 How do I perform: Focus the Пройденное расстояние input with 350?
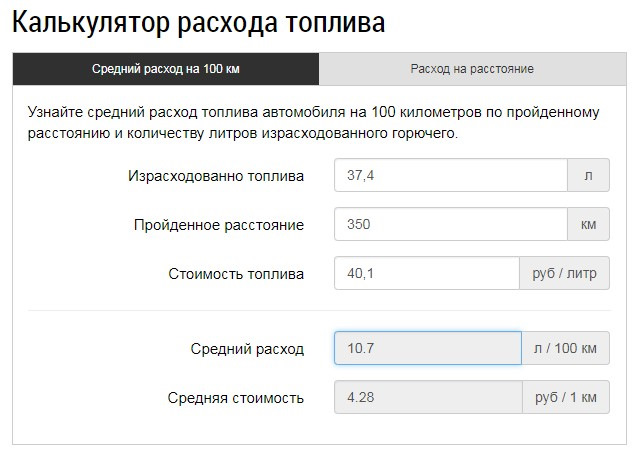click(451, 224)
